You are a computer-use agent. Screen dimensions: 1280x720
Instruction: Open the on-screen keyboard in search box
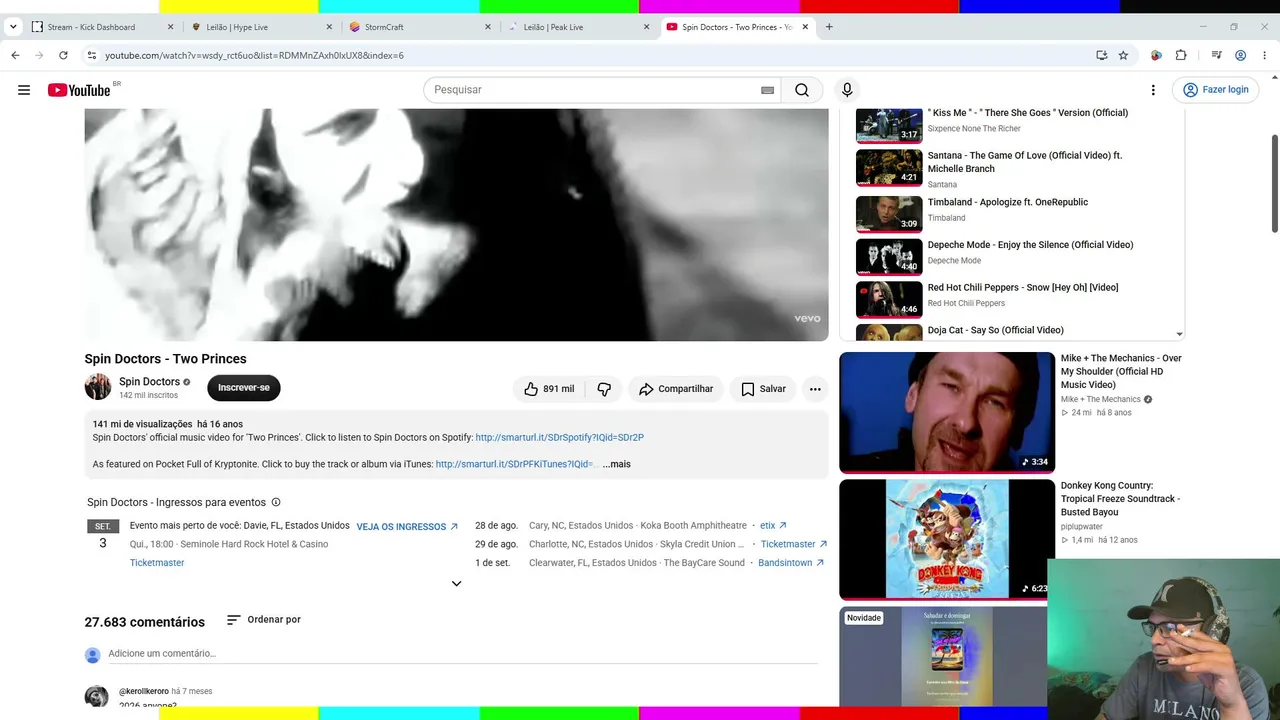[767, 90]
